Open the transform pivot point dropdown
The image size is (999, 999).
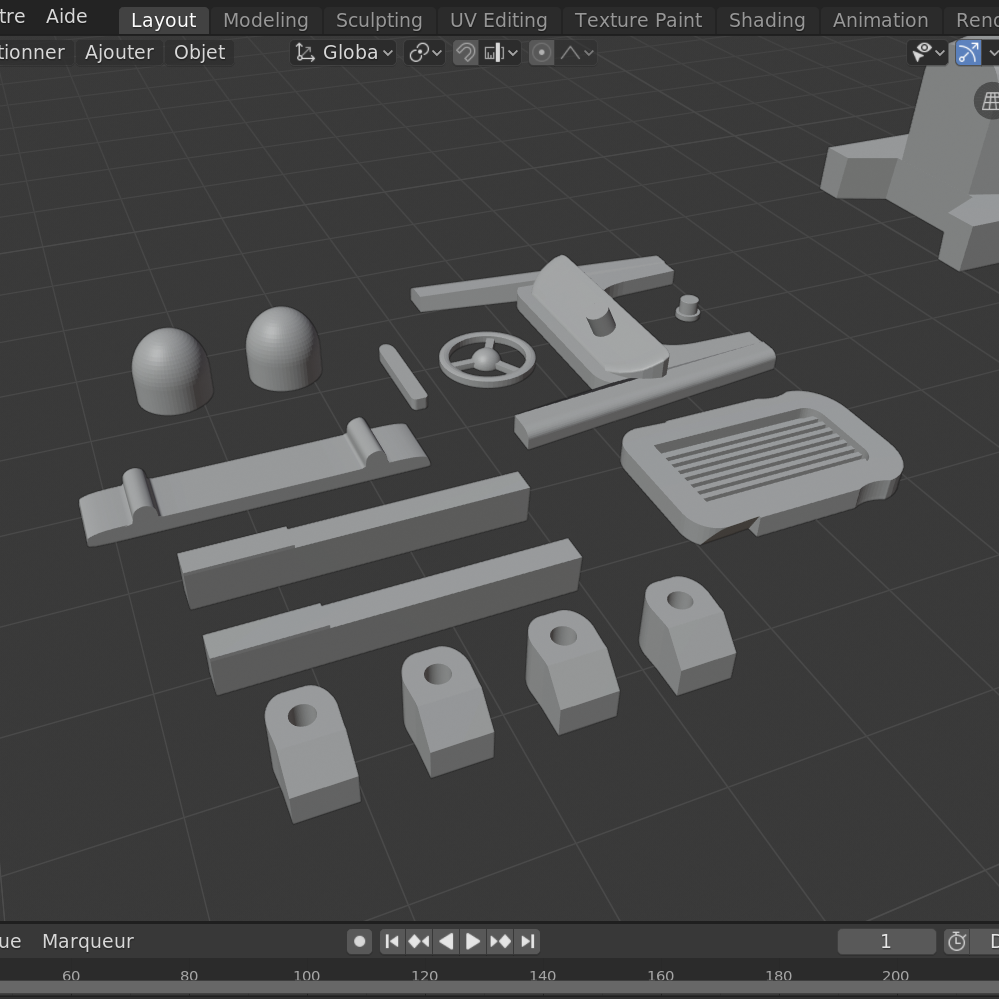(x=425, y=52)
